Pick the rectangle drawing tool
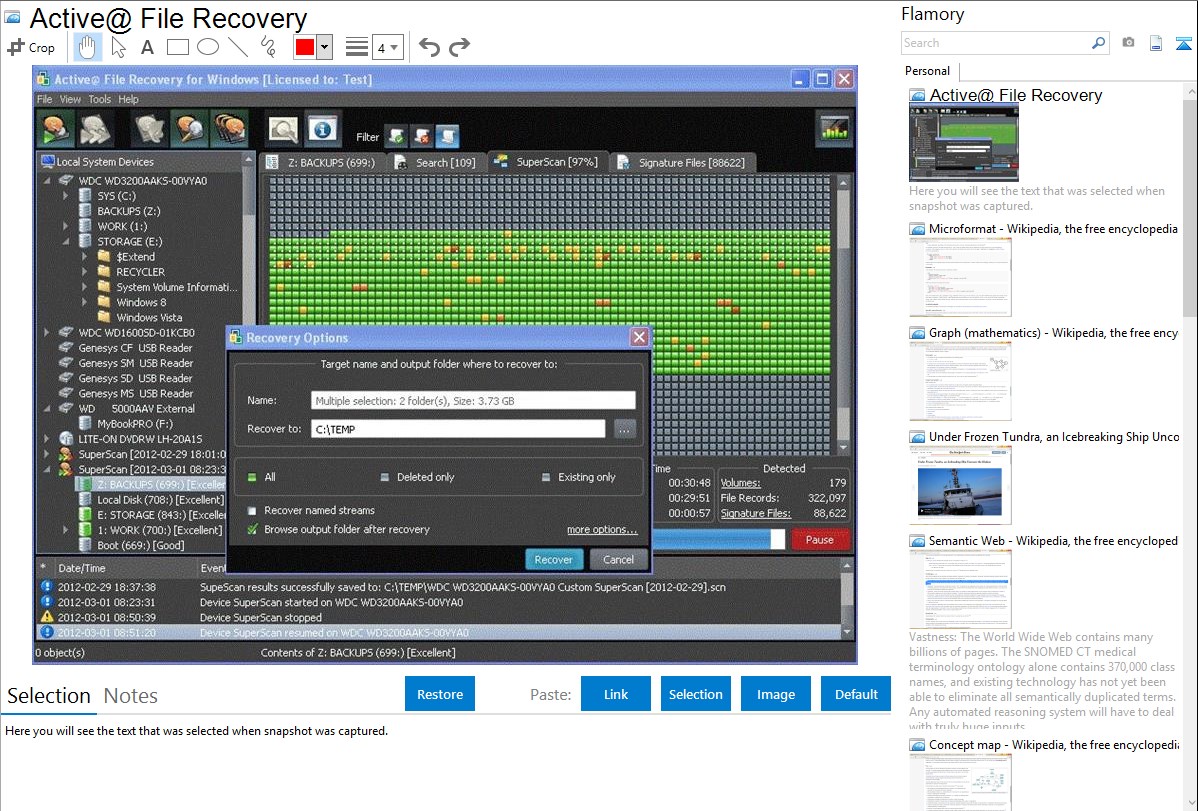Image resolution: width=1198 pixels, height=811 pixels. point(178,47)
